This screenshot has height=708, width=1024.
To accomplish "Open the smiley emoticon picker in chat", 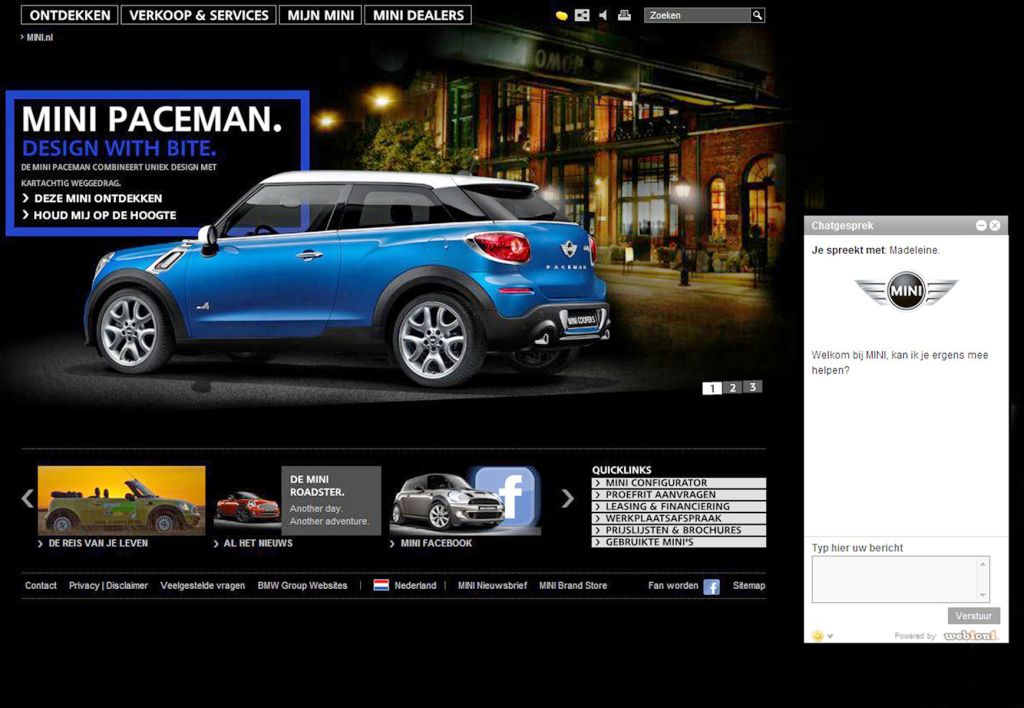I will 818,636.
